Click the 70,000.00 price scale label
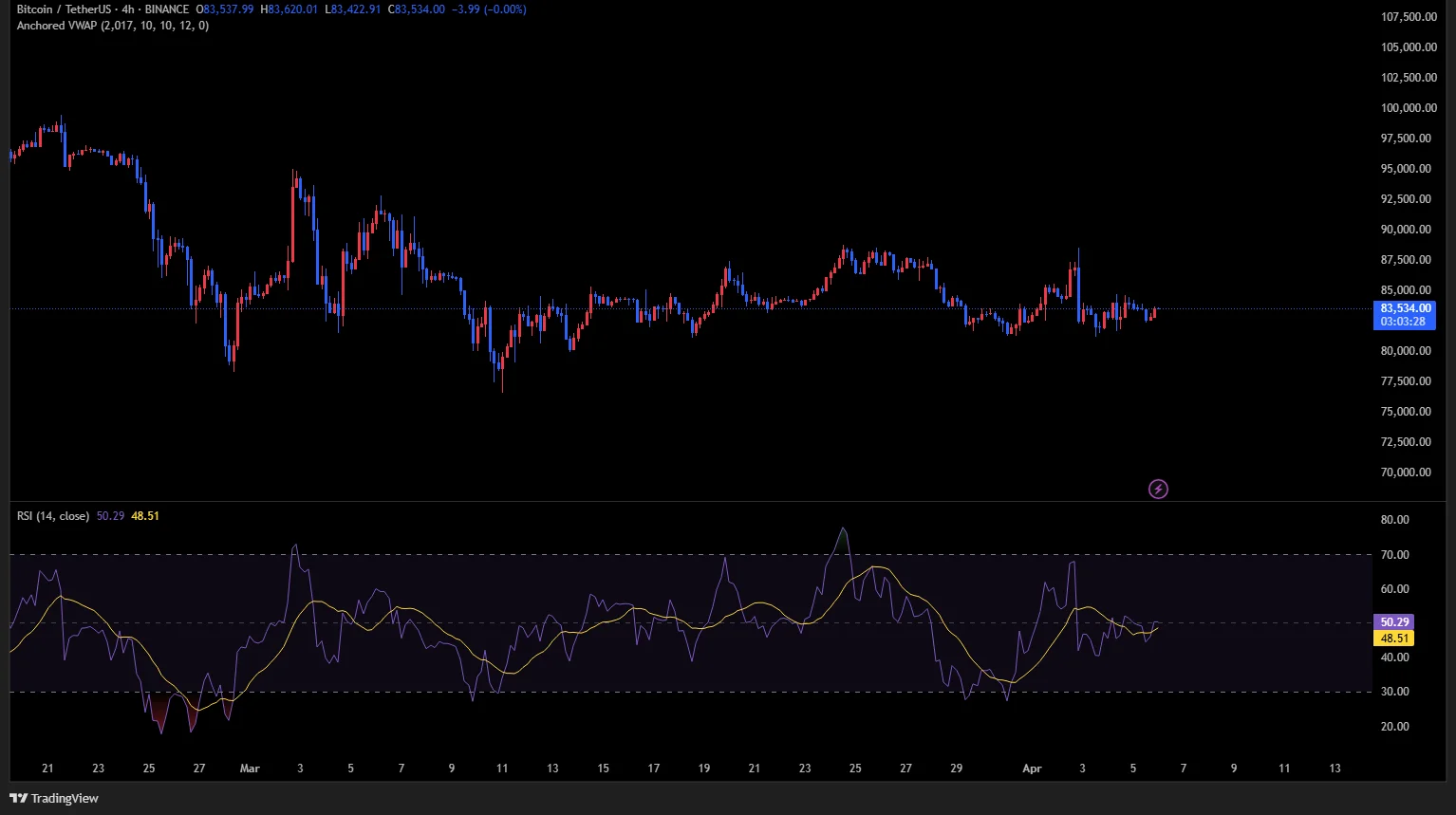The height and width of the screenshot is (815, 1456). pos(1406,472)
